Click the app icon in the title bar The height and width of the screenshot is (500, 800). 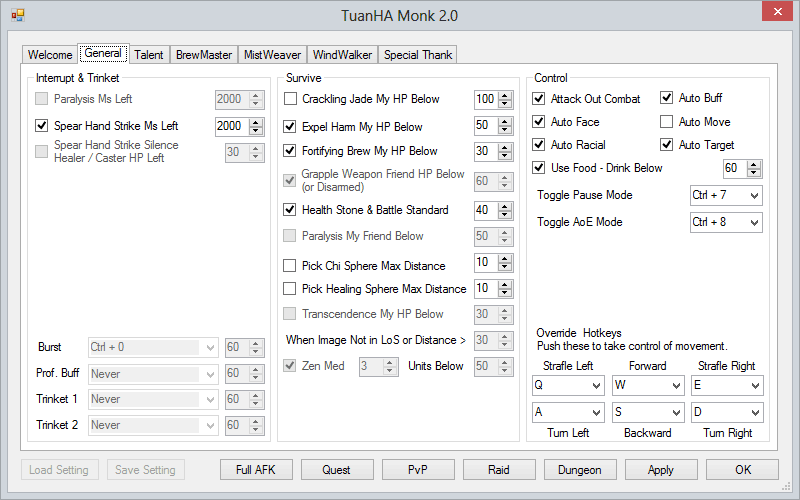(x=17, y=16)
